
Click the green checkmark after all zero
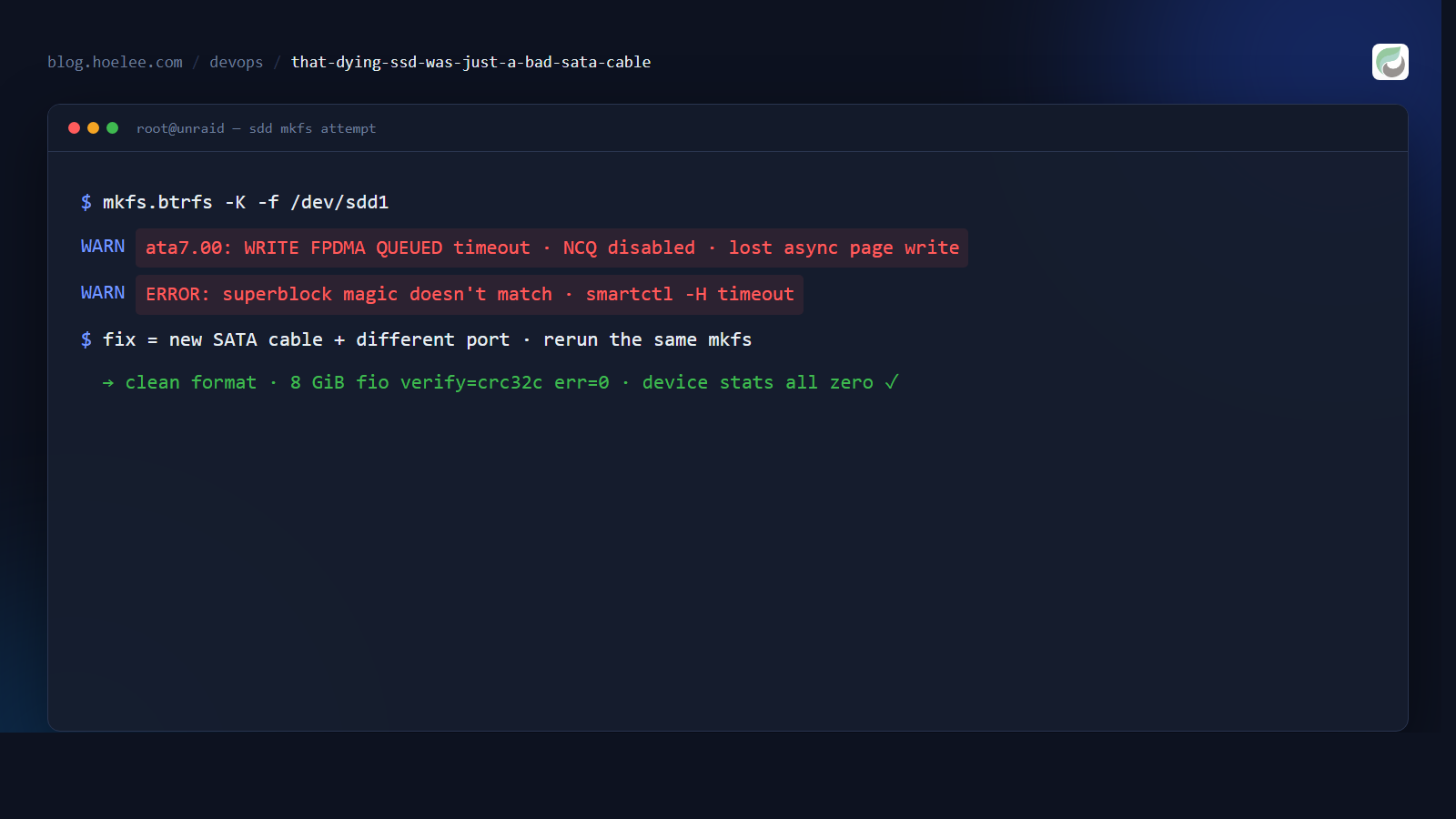[x=892, y=382]
